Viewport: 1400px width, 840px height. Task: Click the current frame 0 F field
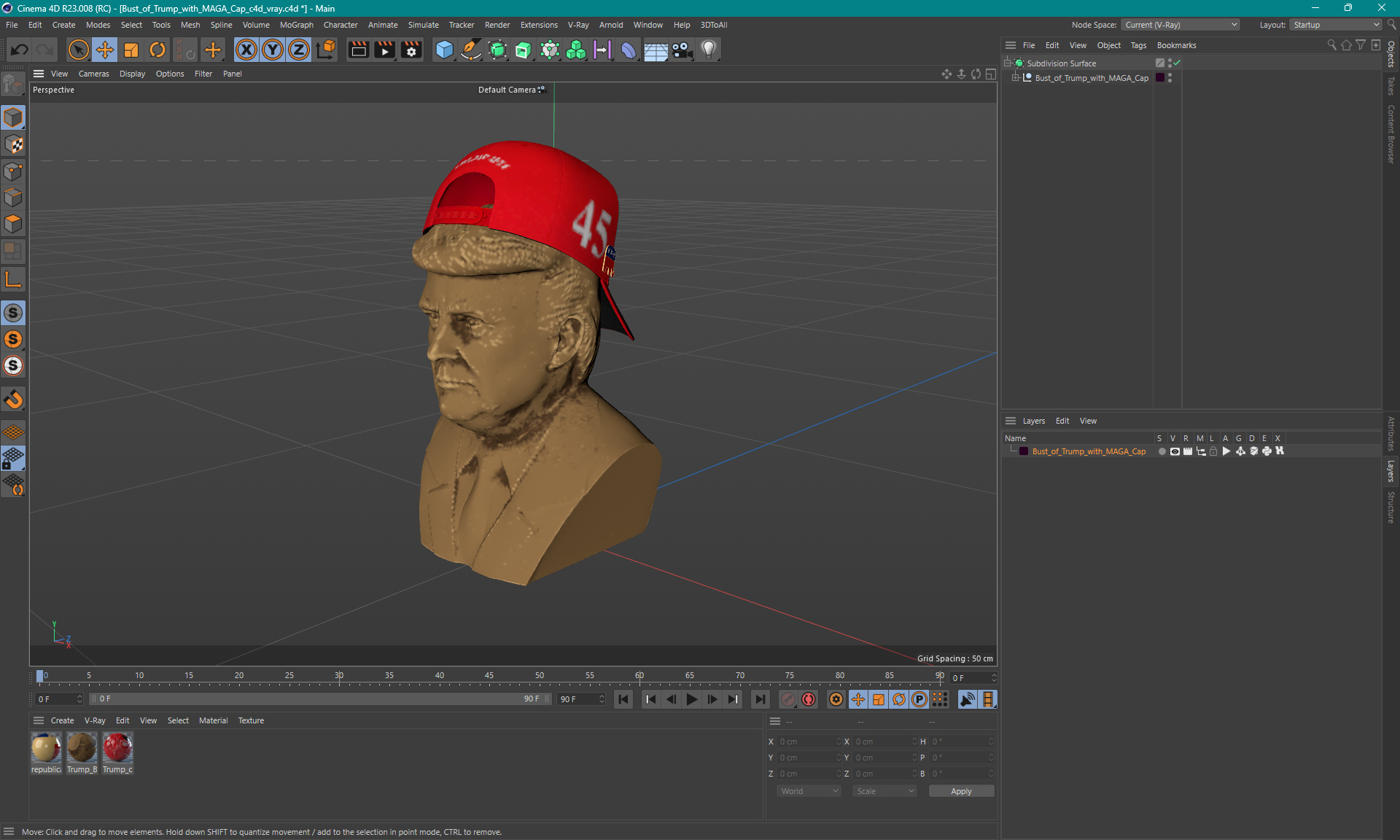pos(59,699)
